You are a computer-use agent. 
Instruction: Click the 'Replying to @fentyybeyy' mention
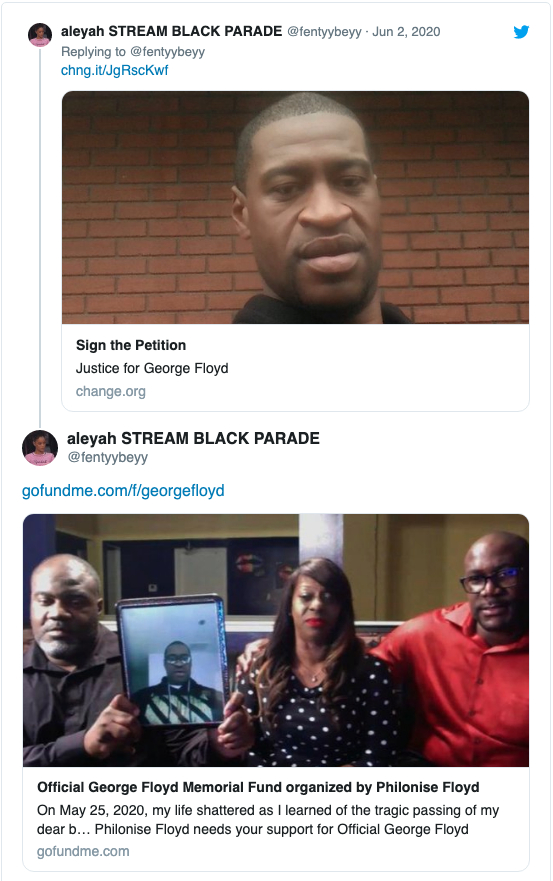pos(167,52)
